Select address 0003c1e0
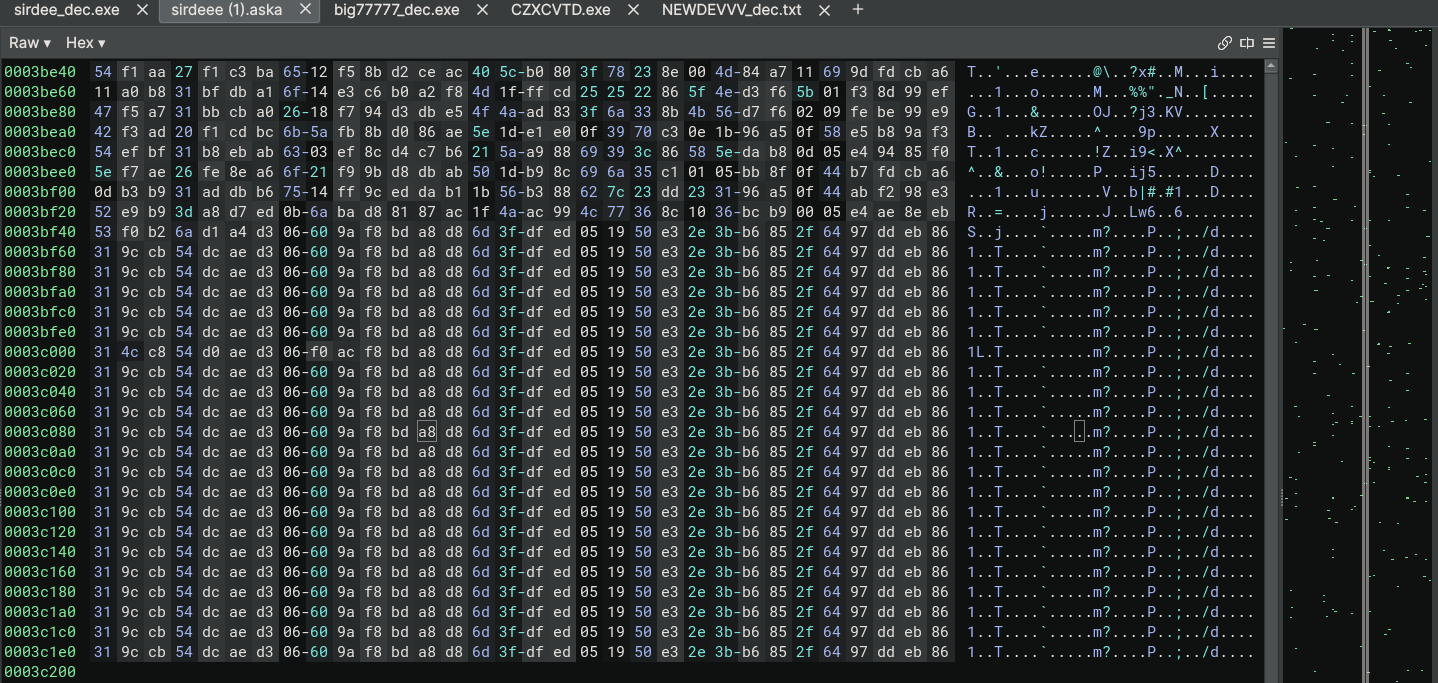The image size is (1438, 683). (40, 651)
